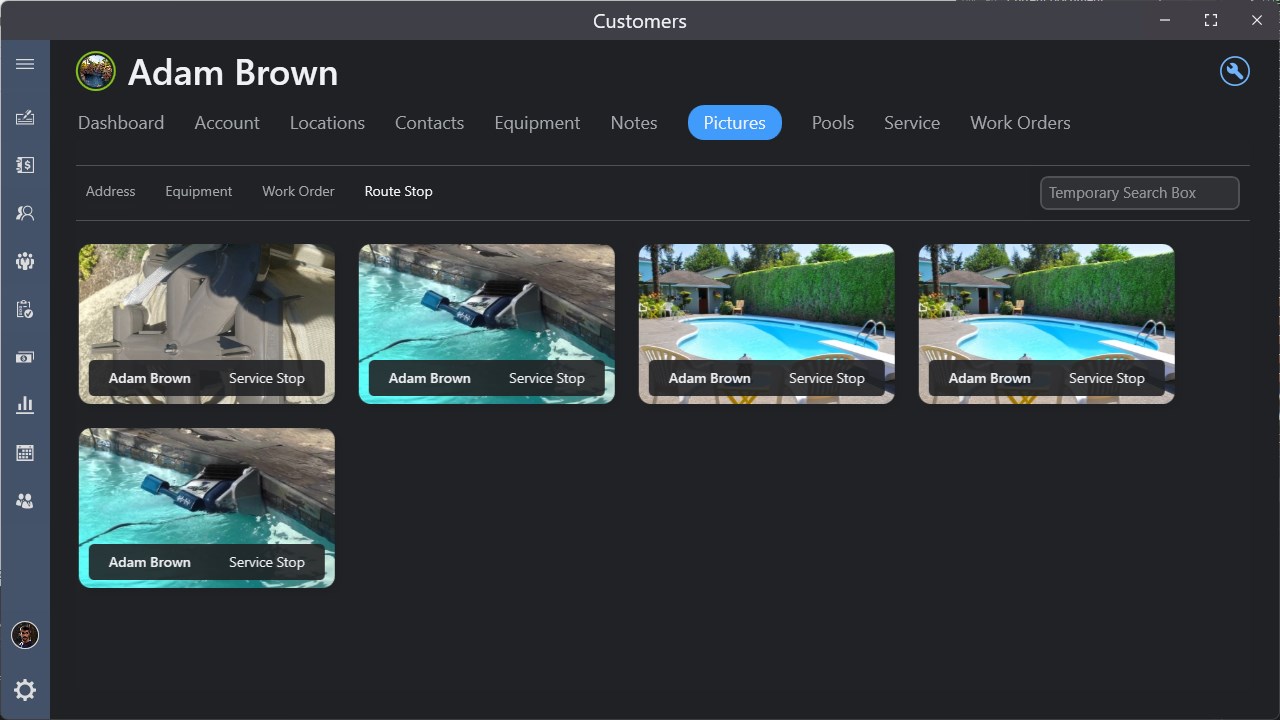Click Adam Brown's profile picture in header
Screen dimensions: 1280x720
(96, 72)
